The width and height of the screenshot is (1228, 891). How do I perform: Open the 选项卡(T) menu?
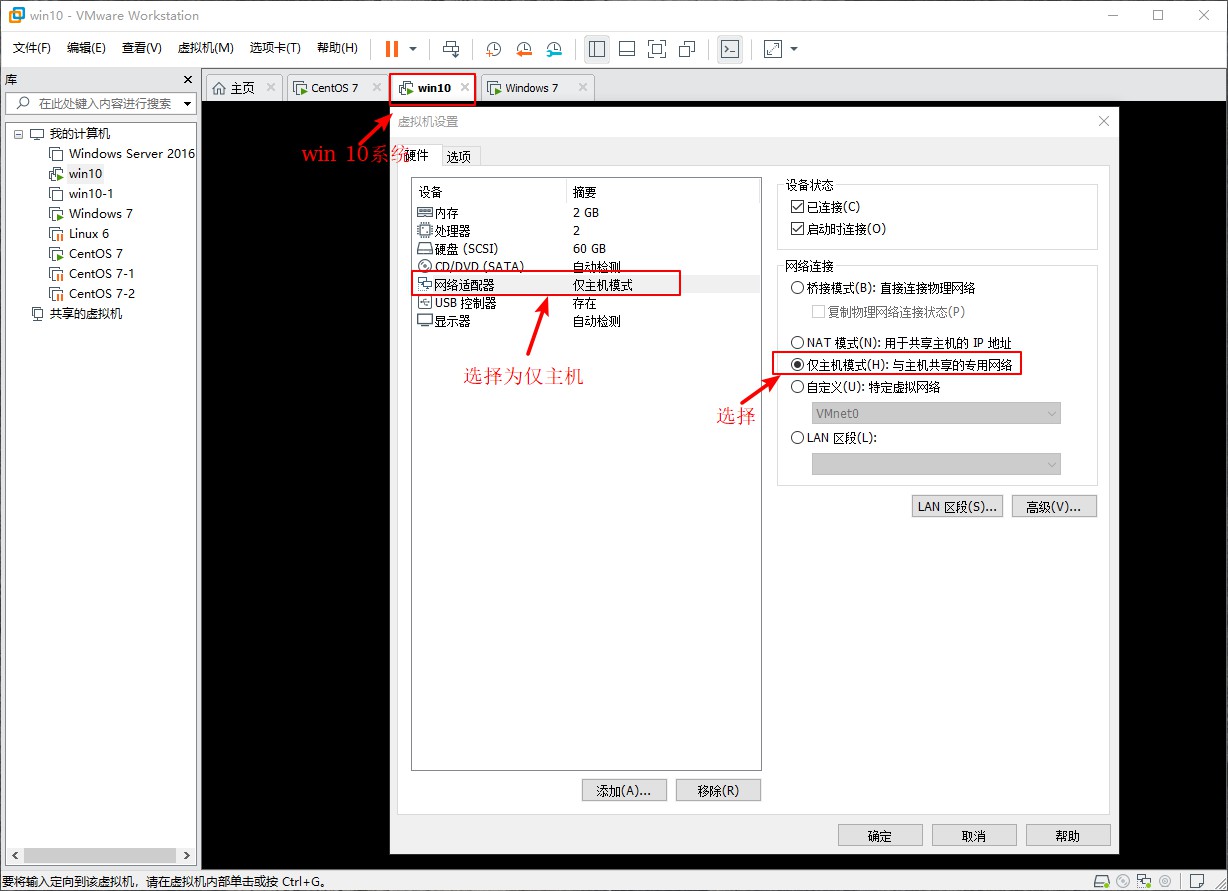click(x=275, y=48)
